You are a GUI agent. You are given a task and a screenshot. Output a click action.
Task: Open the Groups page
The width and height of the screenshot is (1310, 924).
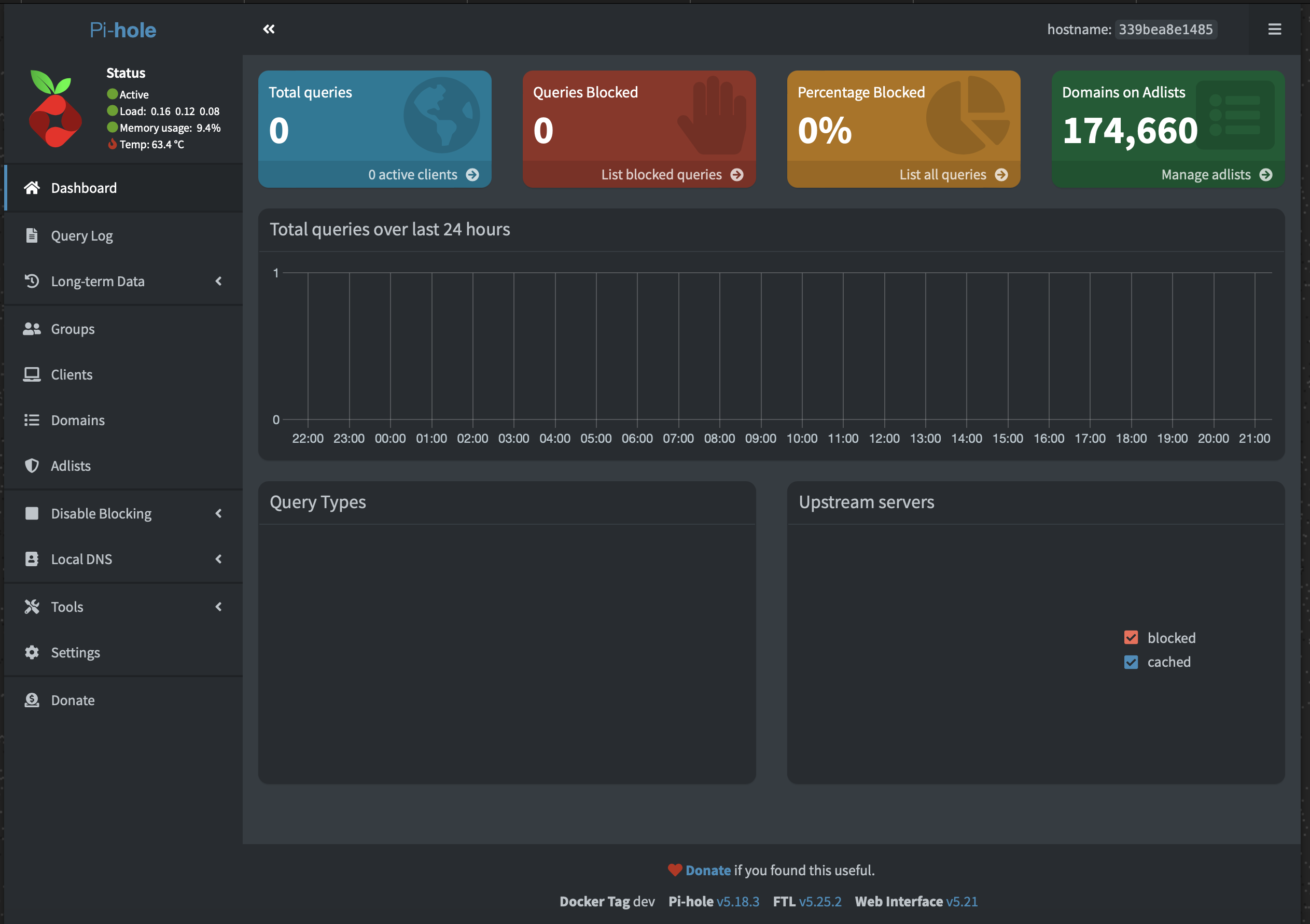click(x=73, y=329)
